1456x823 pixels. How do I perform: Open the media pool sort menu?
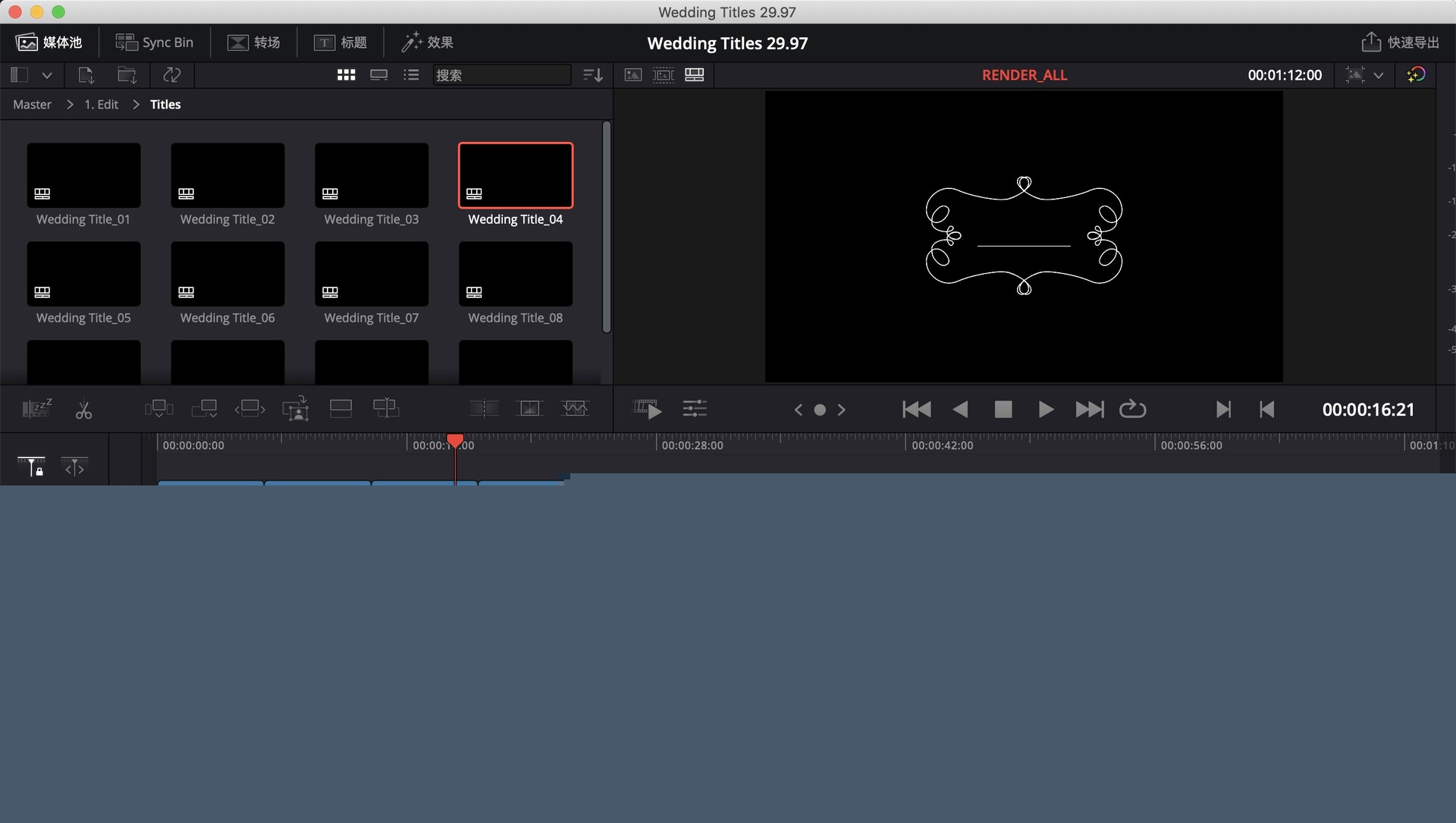(x=592, y=75)
